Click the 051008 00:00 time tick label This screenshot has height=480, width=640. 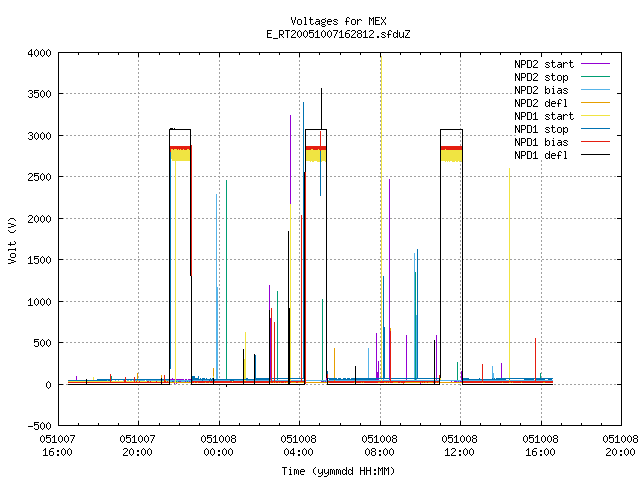click(x=218, y=446)
